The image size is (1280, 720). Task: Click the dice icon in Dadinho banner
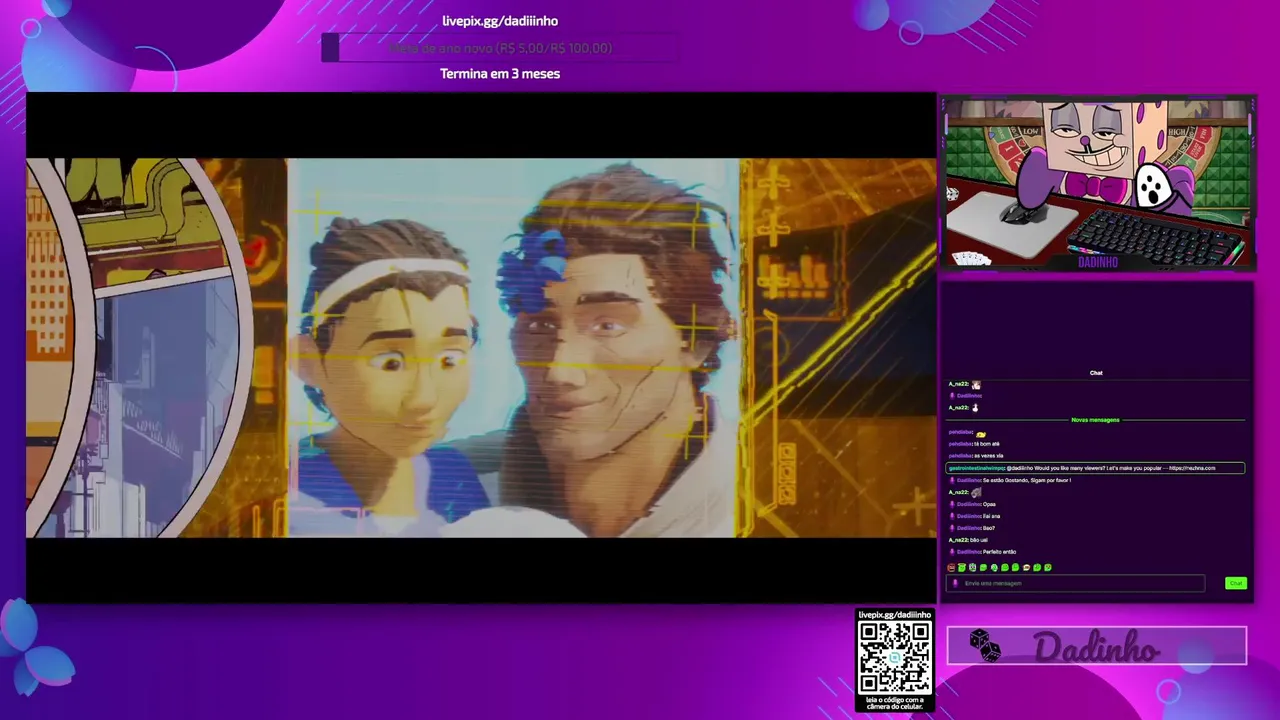coord(984,647)
